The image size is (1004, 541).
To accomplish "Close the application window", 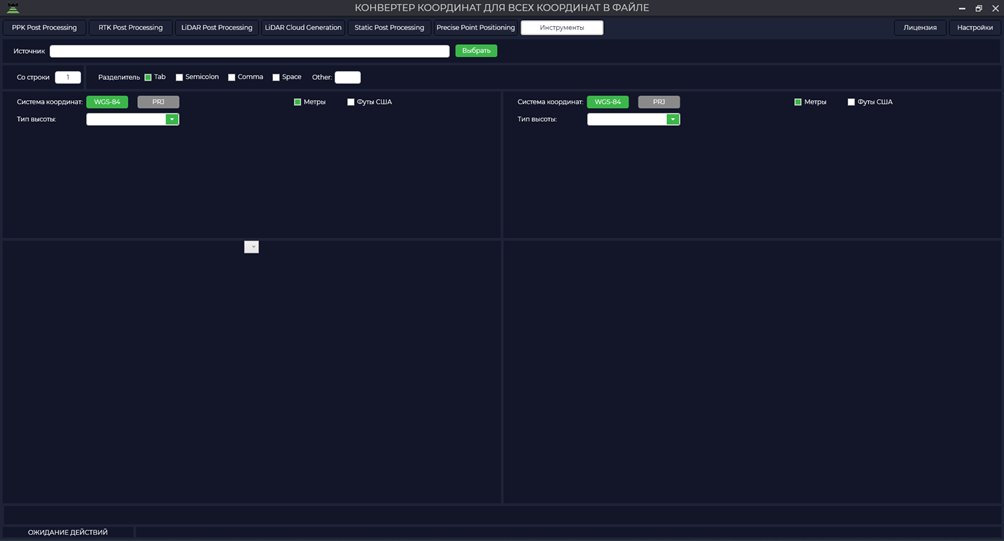I will pyautogui.click(x=995, y=8).
